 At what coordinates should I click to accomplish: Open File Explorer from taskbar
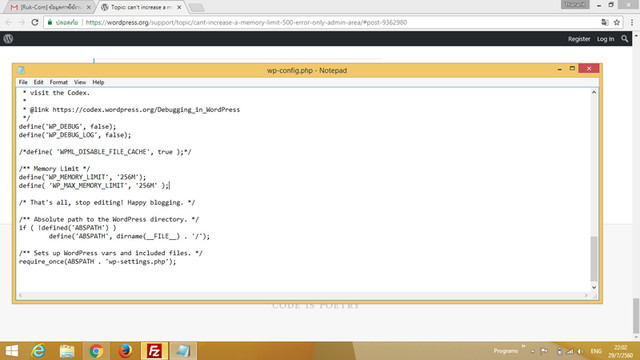(x=67, y=351)
